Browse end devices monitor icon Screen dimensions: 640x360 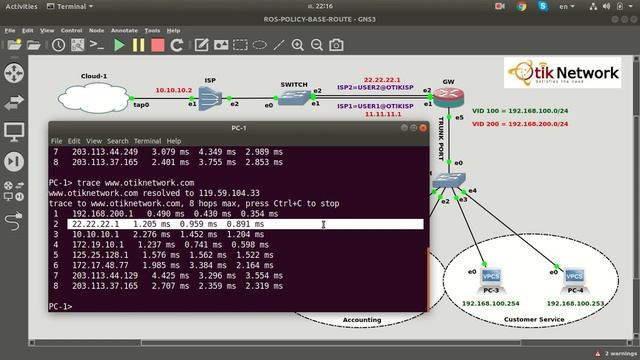[x=14, y=132]
